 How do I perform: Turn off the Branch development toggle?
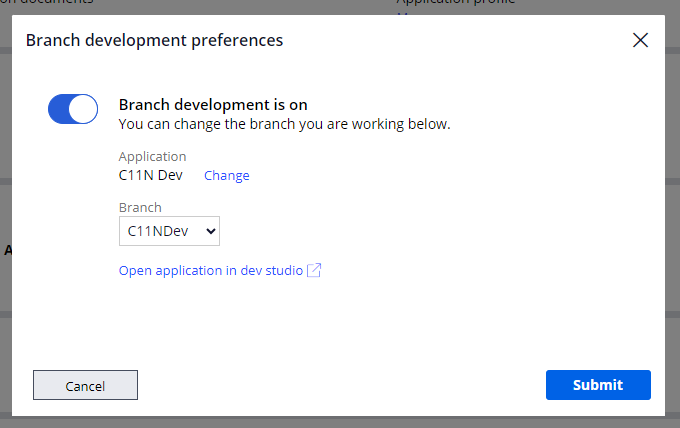point(73,109)
